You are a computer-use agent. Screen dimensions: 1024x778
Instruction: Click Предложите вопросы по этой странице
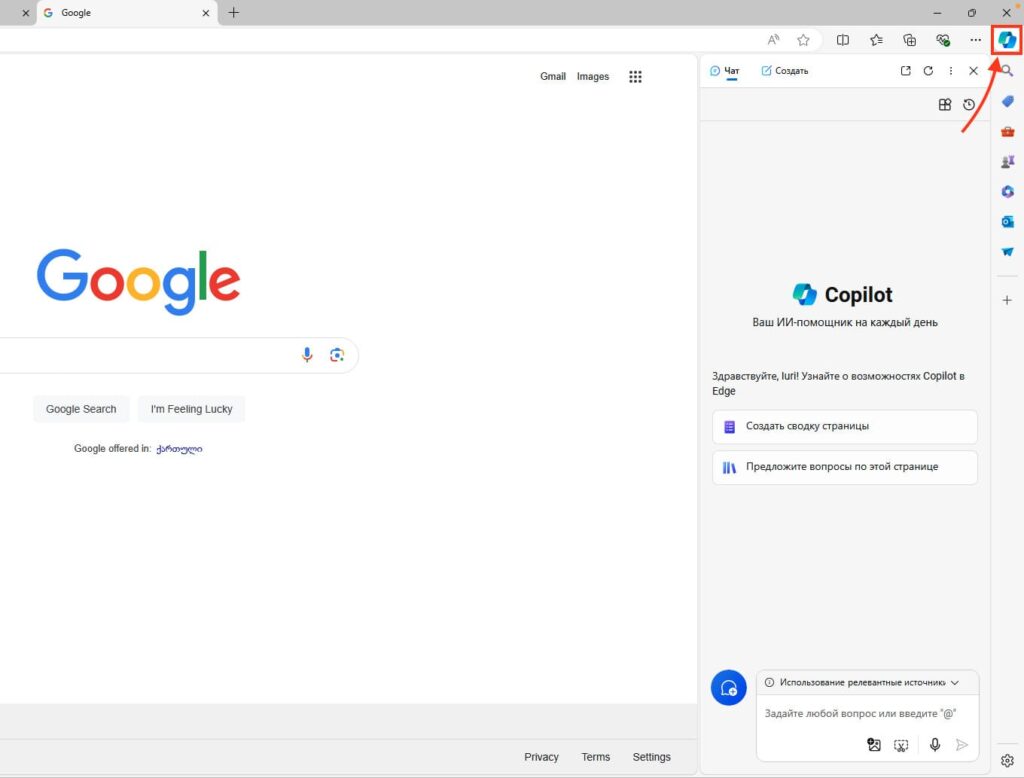[844, 467]
